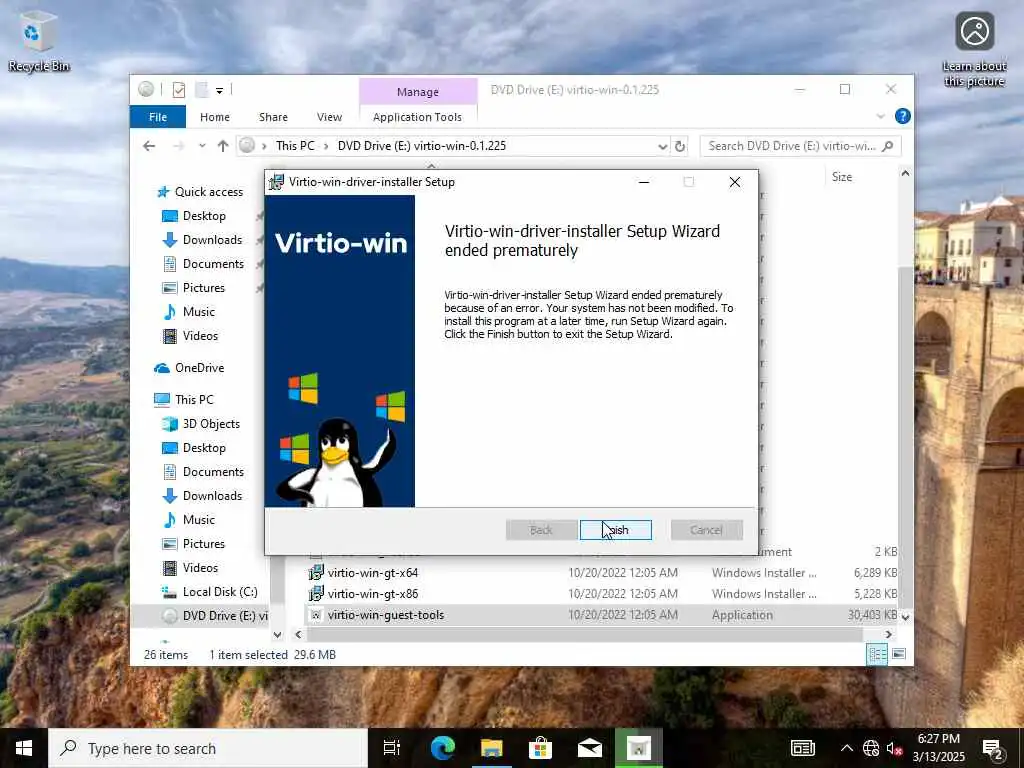Open the Application Tools tab
The image size is (1024, 768).
(417, 117)
